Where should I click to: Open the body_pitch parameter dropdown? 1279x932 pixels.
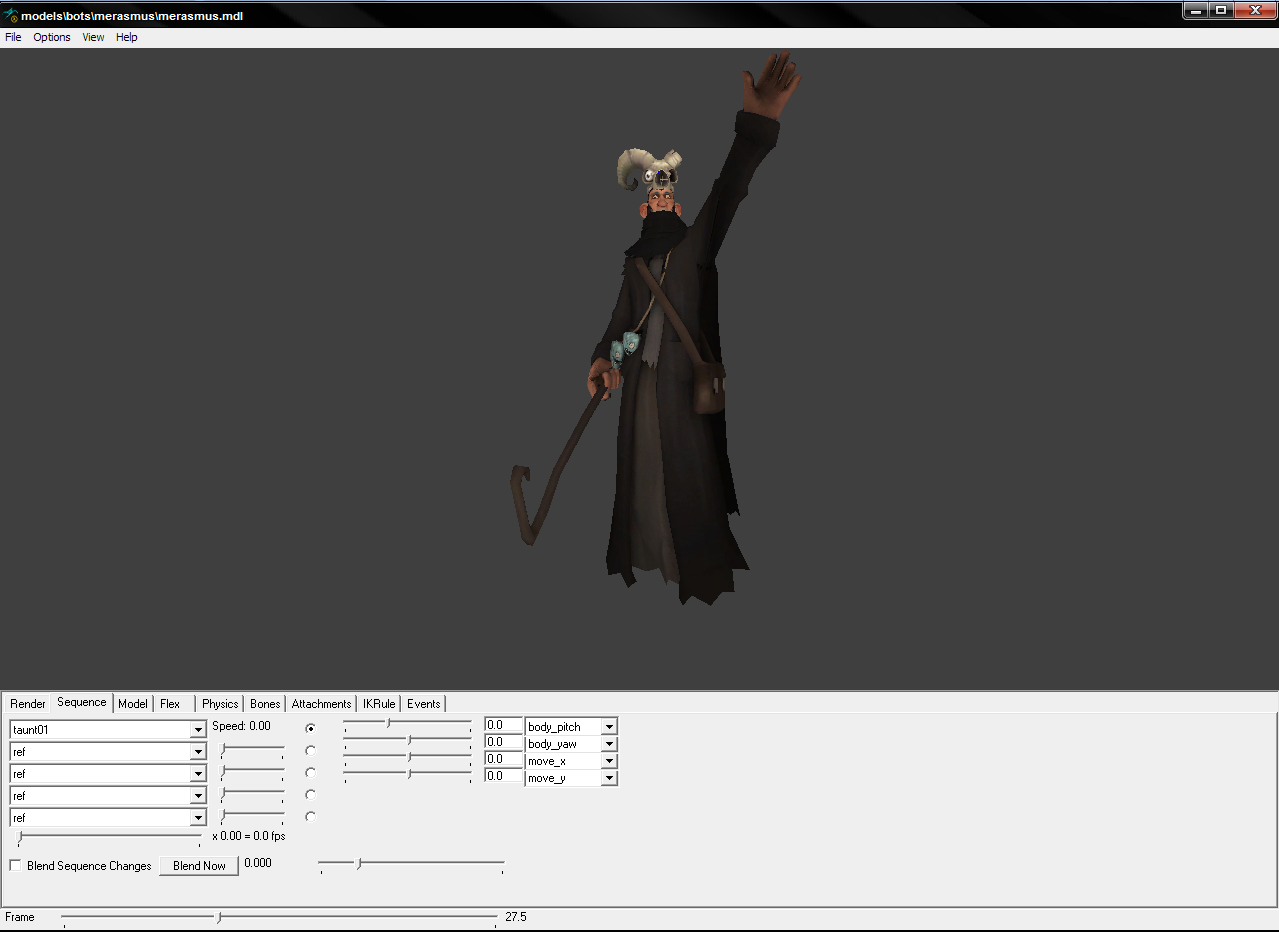[609, 727]
